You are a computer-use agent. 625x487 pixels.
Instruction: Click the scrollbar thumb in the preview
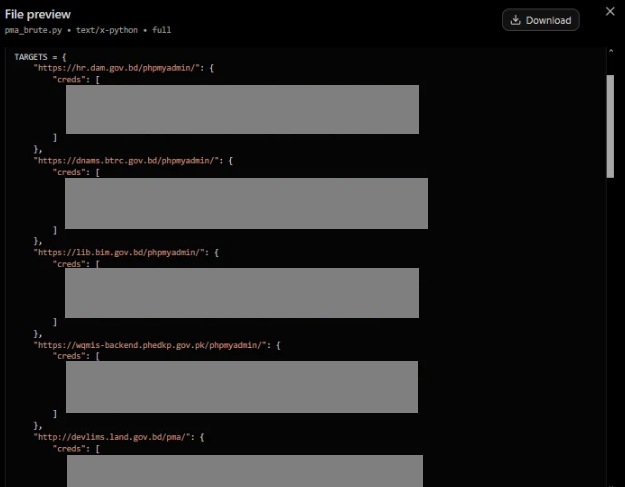pyautogui.click(x=610, y=126)
